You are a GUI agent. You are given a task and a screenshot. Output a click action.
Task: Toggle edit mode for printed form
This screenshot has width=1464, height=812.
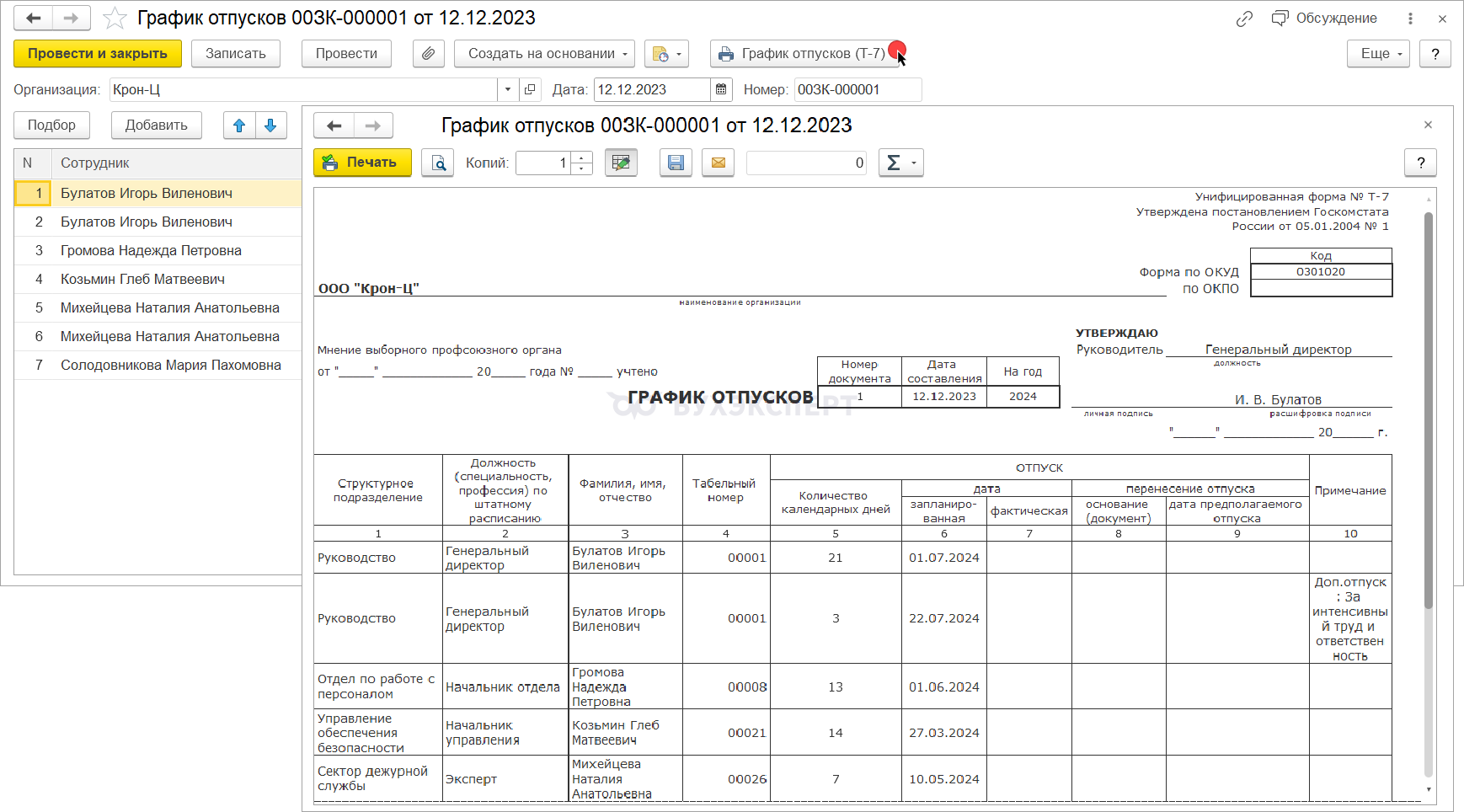pyautogui.click(x=621, y=163)
